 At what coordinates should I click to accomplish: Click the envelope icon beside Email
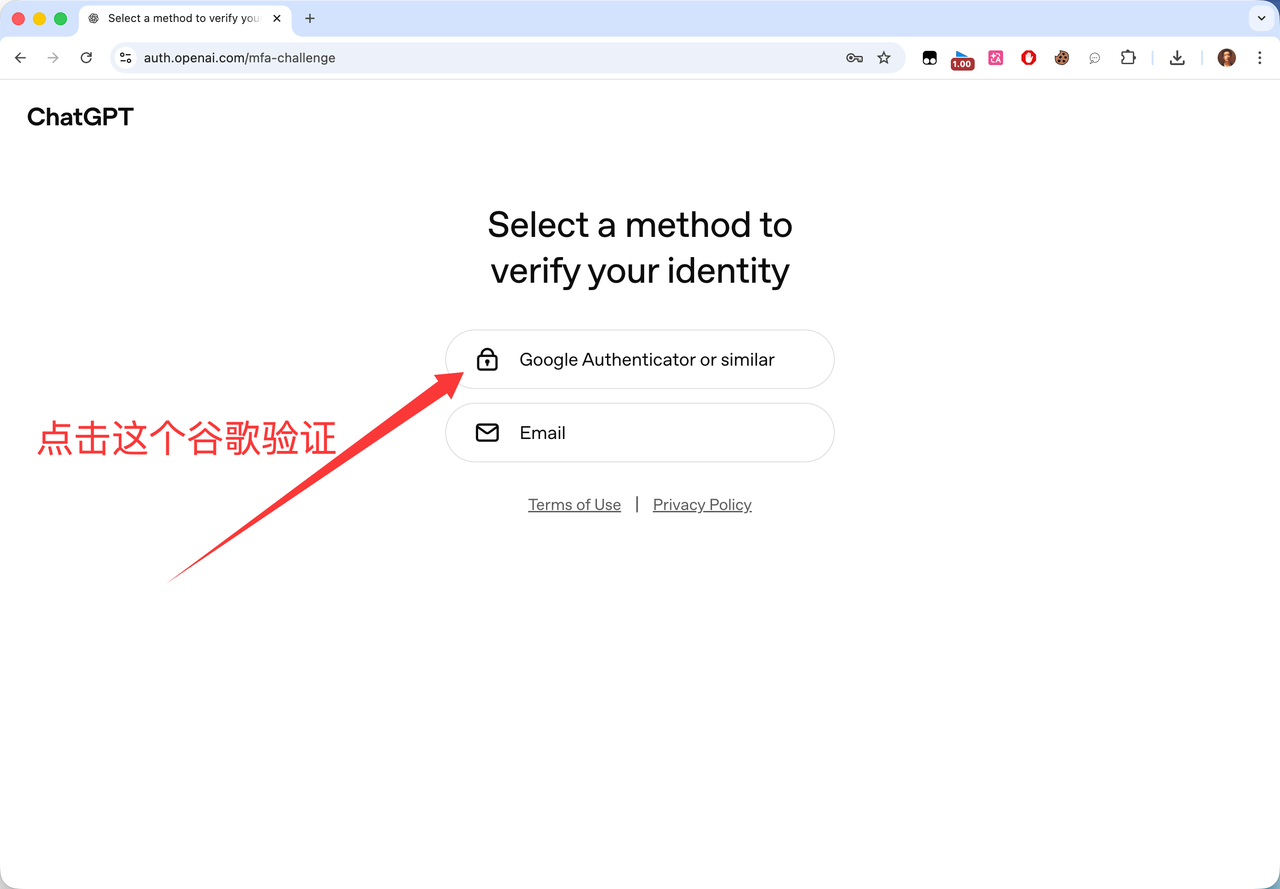(487, 433)
